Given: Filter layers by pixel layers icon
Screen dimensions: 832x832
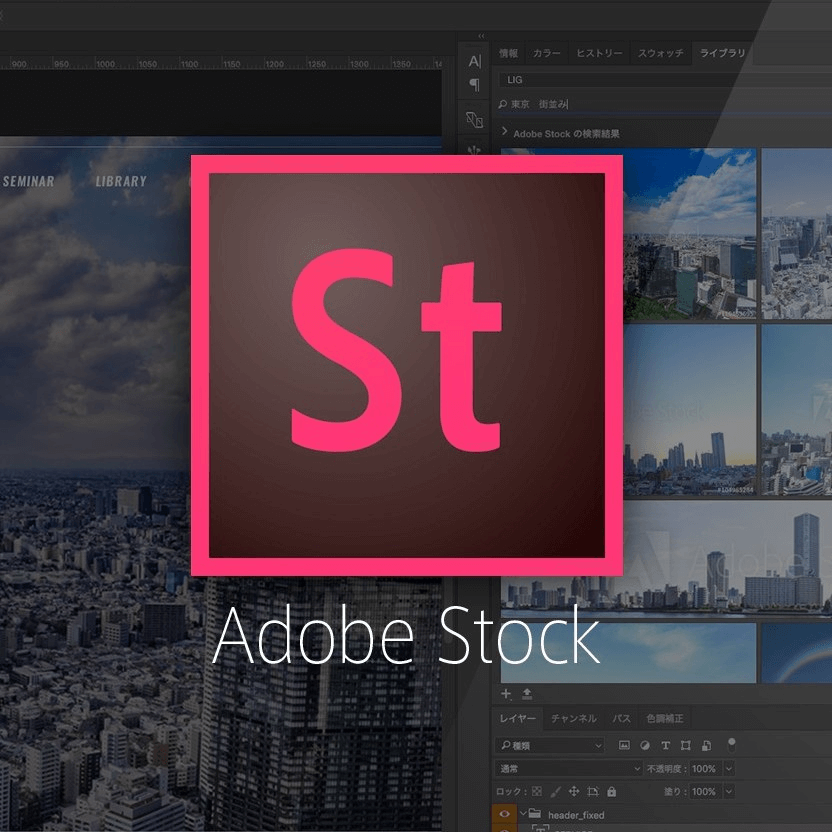Looking at the screenshot, I should pyautogui.click(x=625, y=746).
